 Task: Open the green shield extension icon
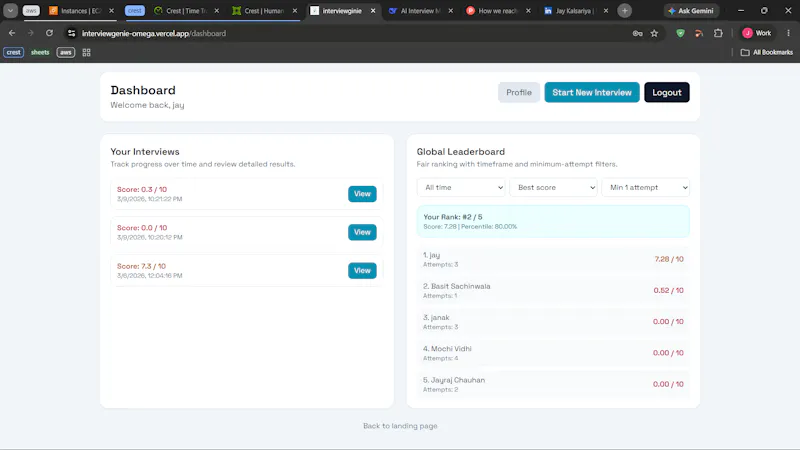click(680, 33)
